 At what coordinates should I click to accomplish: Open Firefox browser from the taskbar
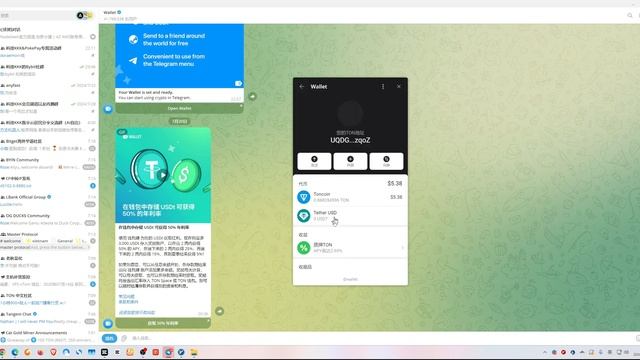click(x=40, y=352)
